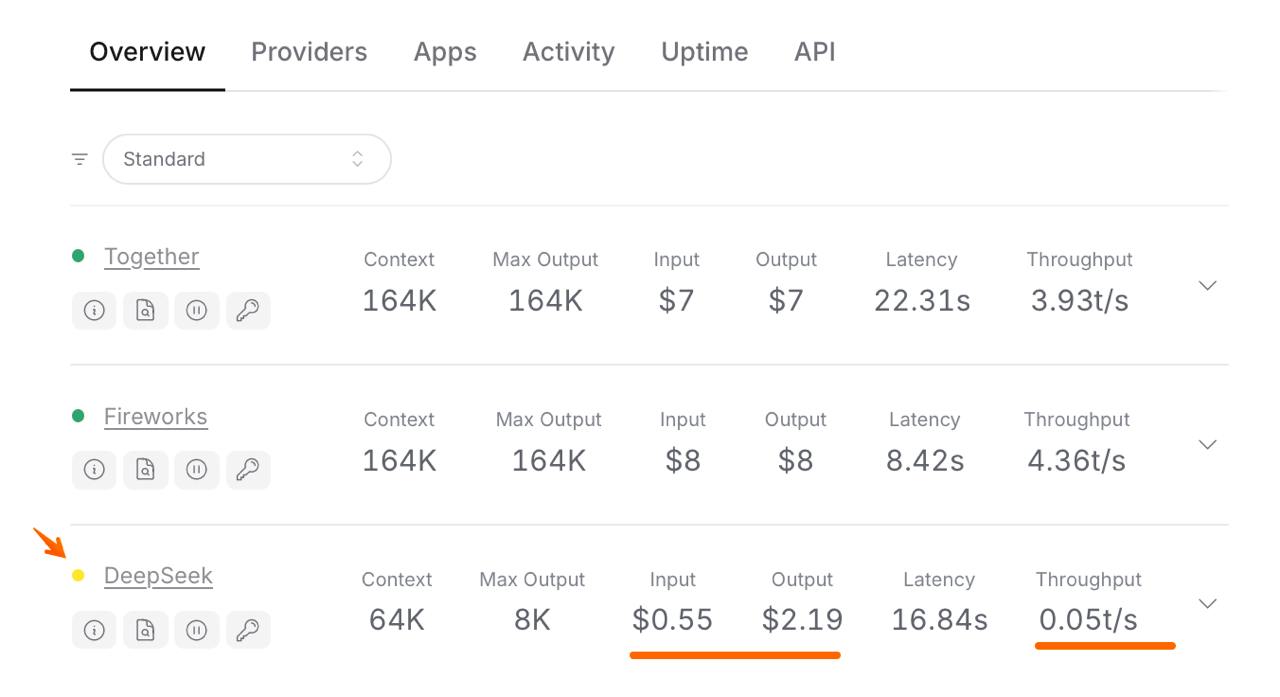Click Together's latency value 22.31s
The image size is (1280, 697).
(x=922, y=300)
